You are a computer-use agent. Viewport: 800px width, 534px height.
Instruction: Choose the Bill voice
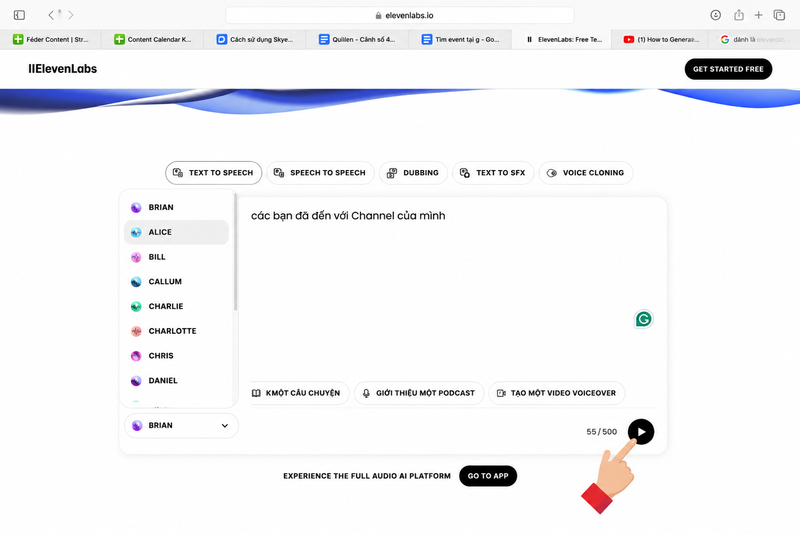tap(176, 257)
